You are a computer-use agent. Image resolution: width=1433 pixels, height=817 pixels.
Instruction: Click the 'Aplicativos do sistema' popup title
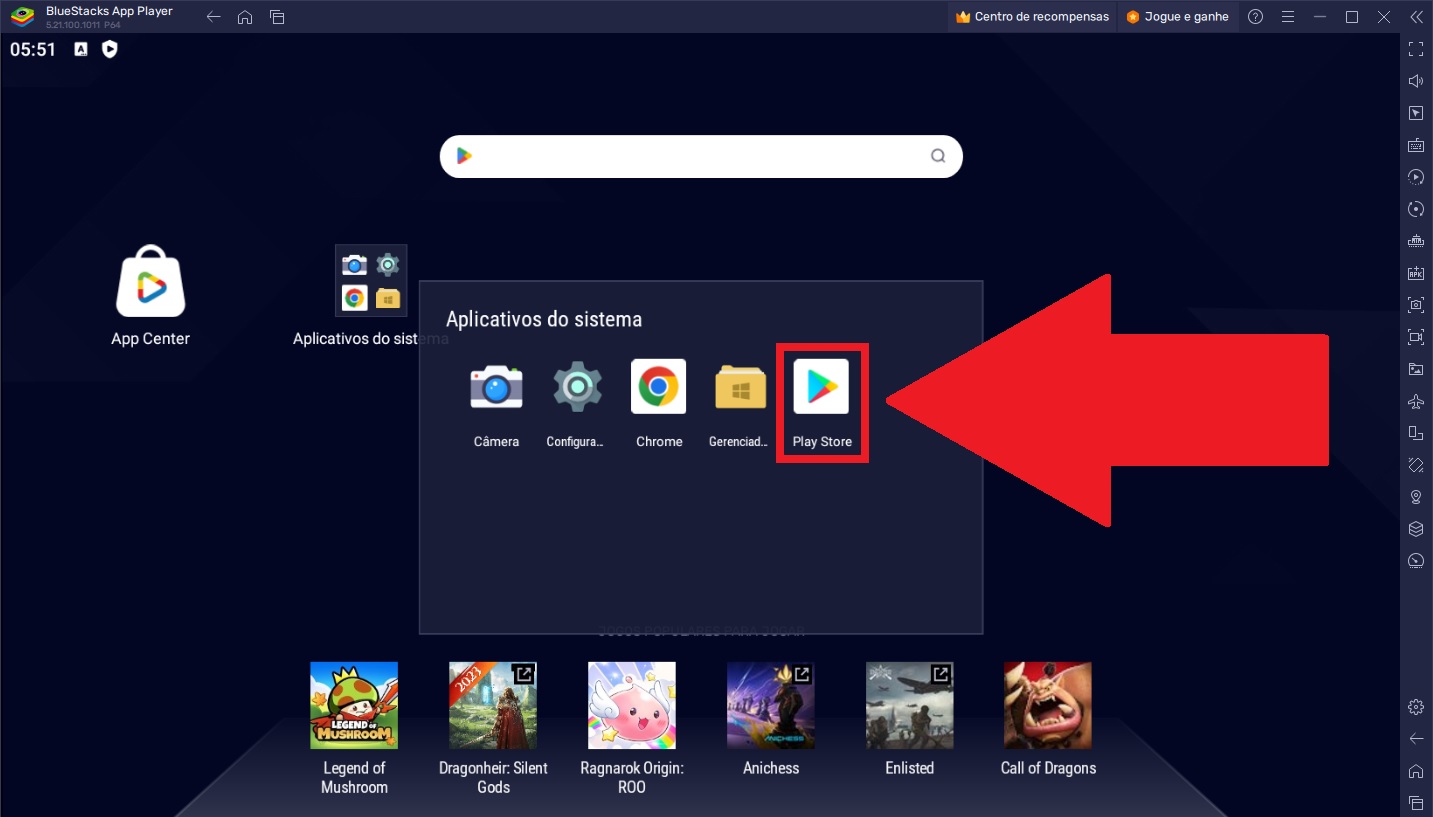click(x=544, y=319)
